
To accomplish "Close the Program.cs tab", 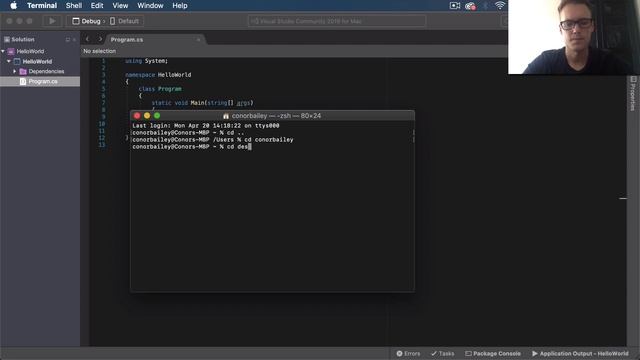I will pyautogui.click(x=198, y=40).
